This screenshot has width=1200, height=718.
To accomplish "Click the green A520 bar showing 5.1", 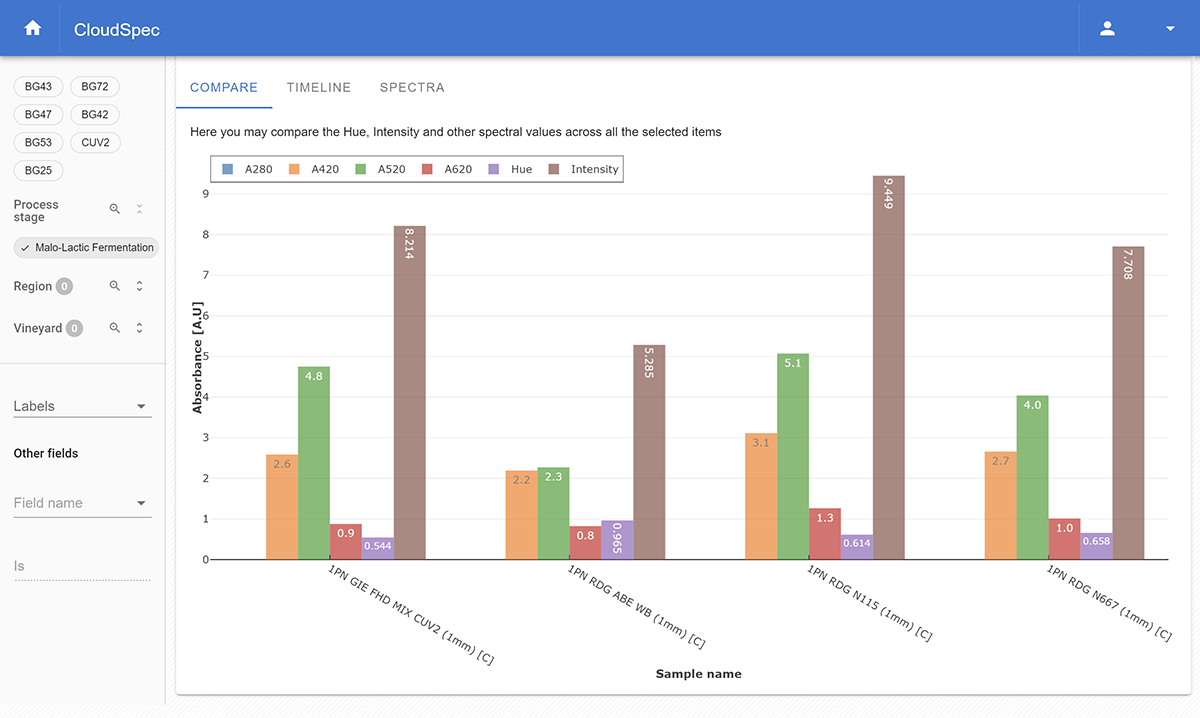I will 793,455.
